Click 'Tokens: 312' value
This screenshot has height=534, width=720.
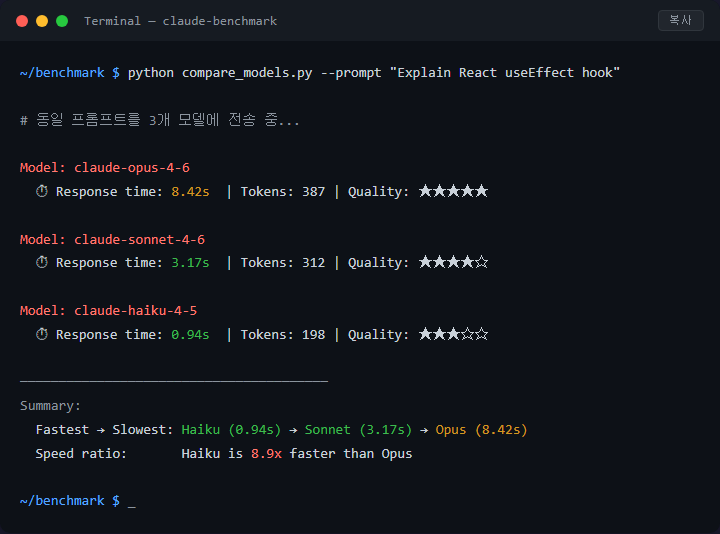pyautogui.click(x=283, y=263)
